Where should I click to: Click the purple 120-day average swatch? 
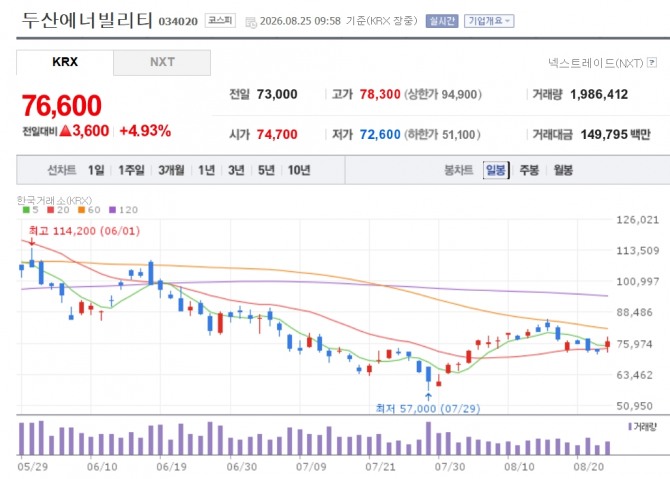pyautogui.click(x=112, y=210)
